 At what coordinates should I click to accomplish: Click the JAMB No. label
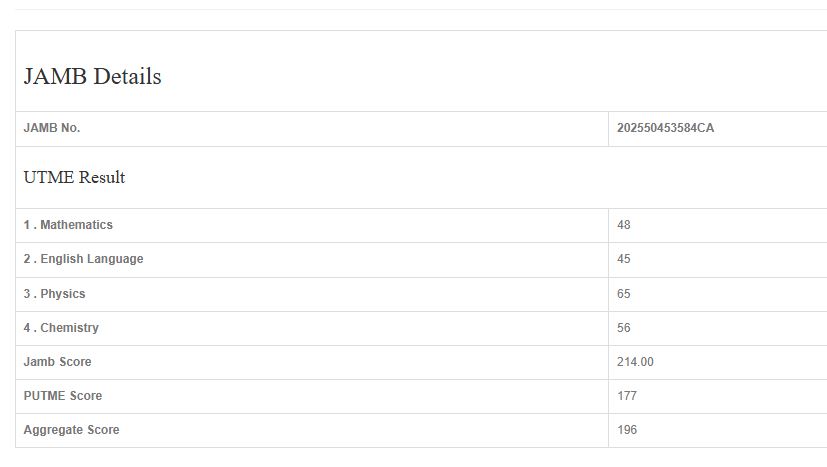tap(52, 128)
